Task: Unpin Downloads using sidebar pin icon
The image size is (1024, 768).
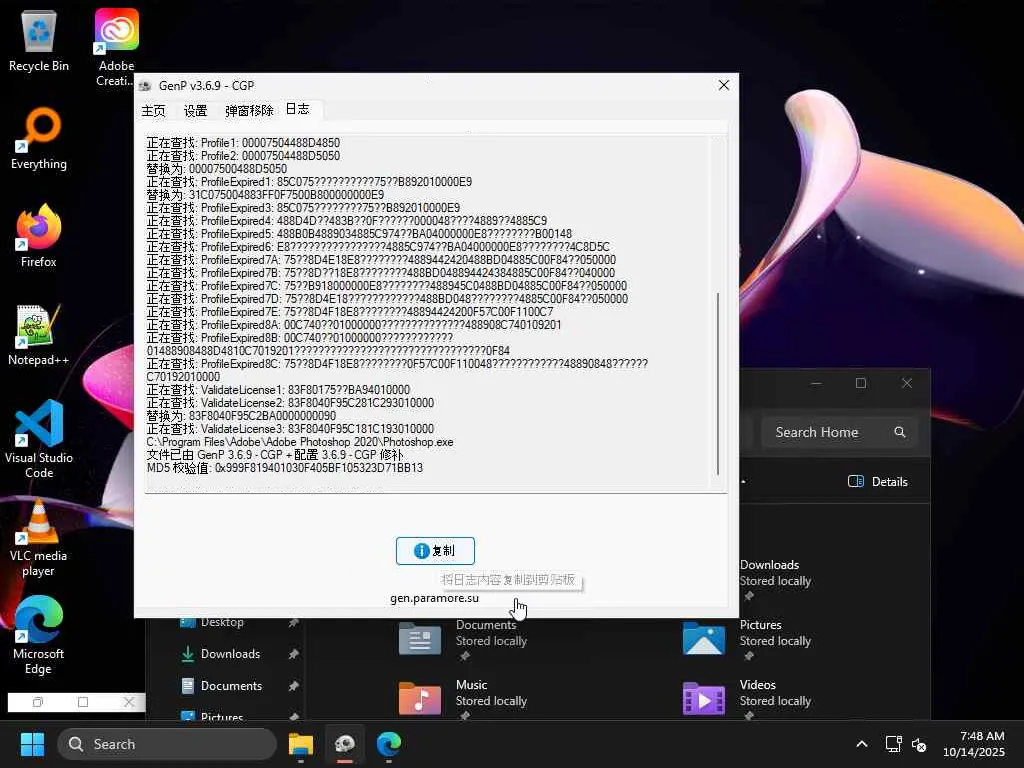Action: 293,654
